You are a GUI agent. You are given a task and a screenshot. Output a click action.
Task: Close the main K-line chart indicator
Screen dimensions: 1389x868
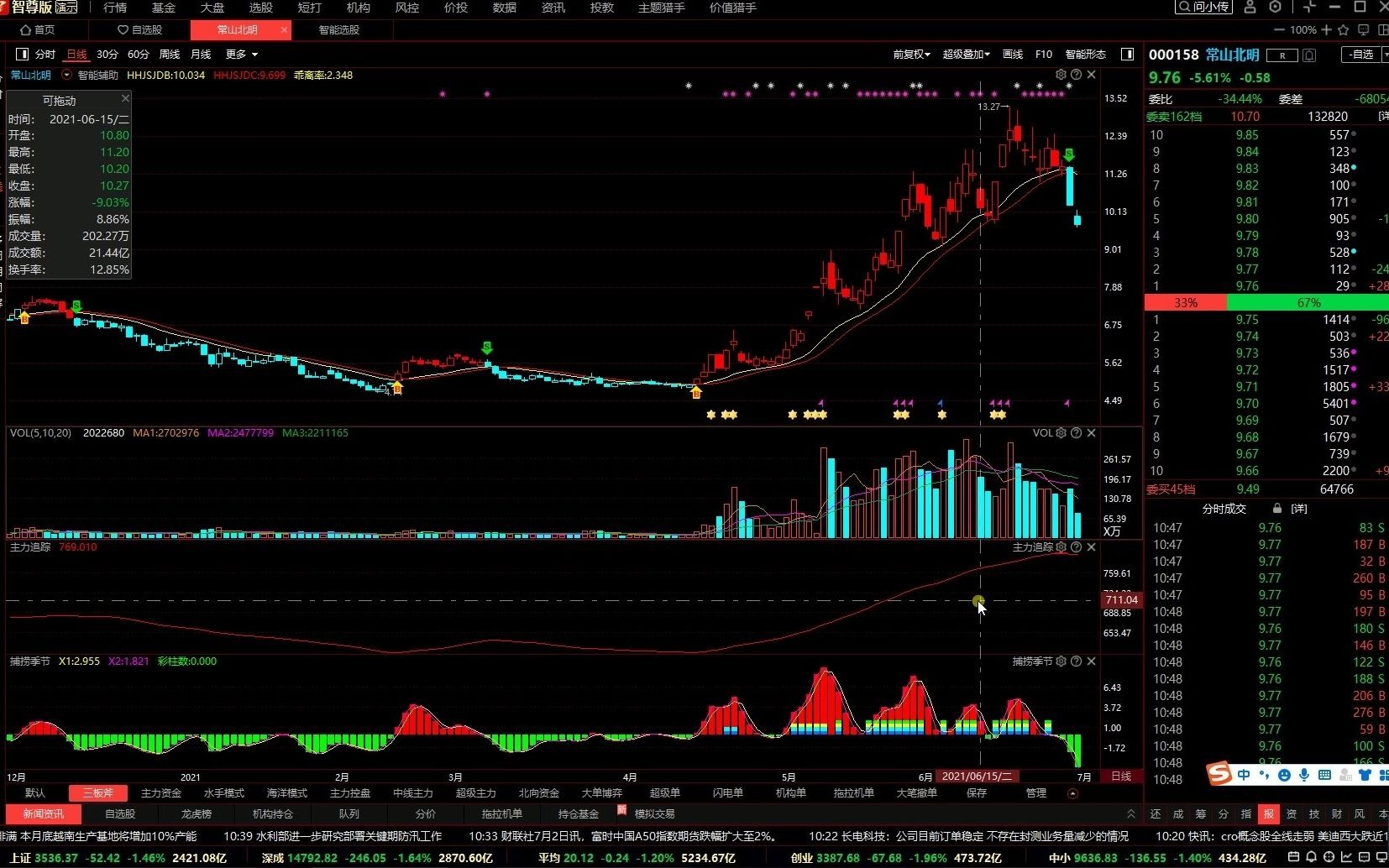1091,75
